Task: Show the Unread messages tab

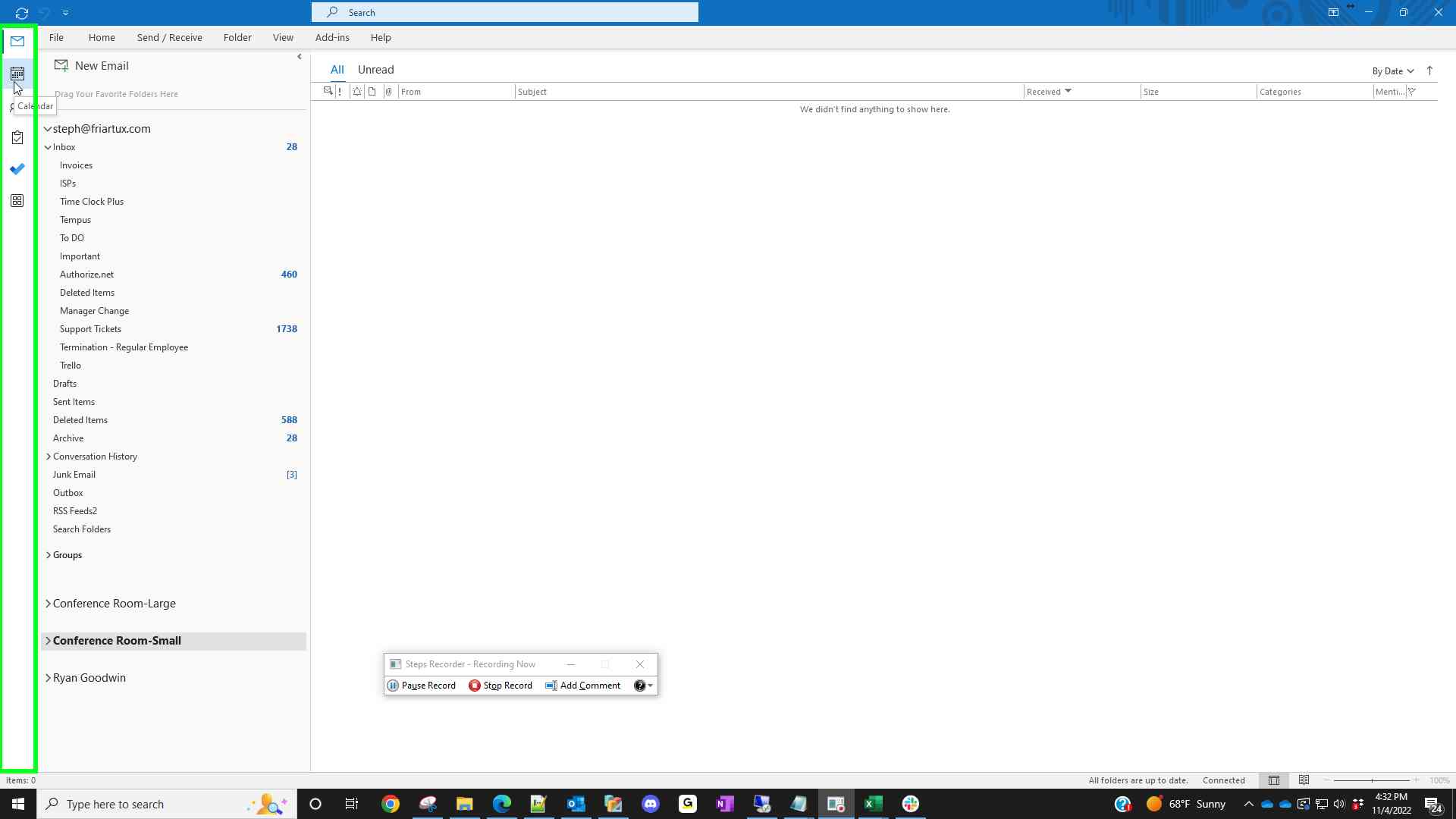Action: click(x=375, y=70)
